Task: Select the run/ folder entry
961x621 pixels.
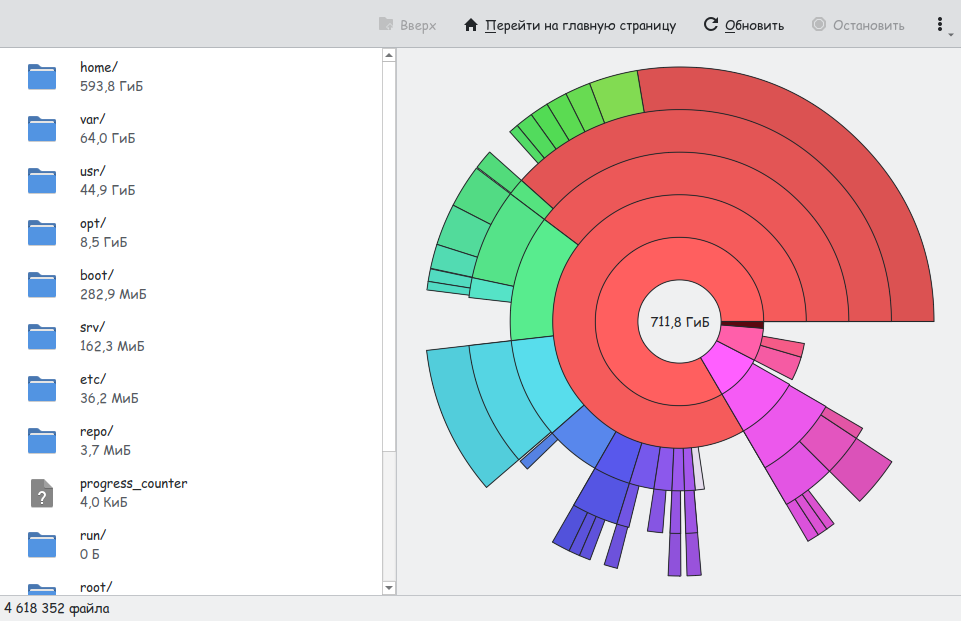Action: tap(92, 544)
